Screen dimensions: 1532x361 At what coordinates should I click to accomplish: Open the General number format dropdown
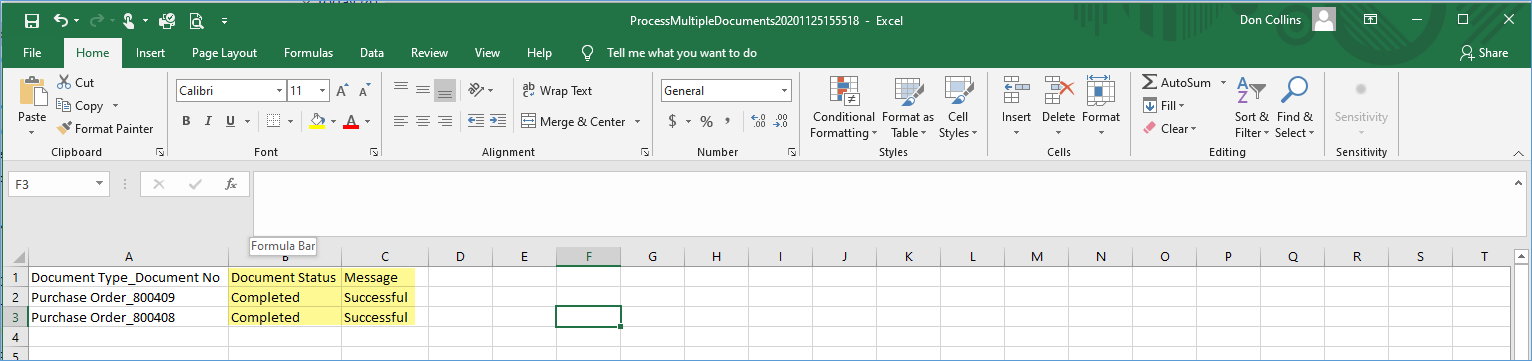point(782,91)
